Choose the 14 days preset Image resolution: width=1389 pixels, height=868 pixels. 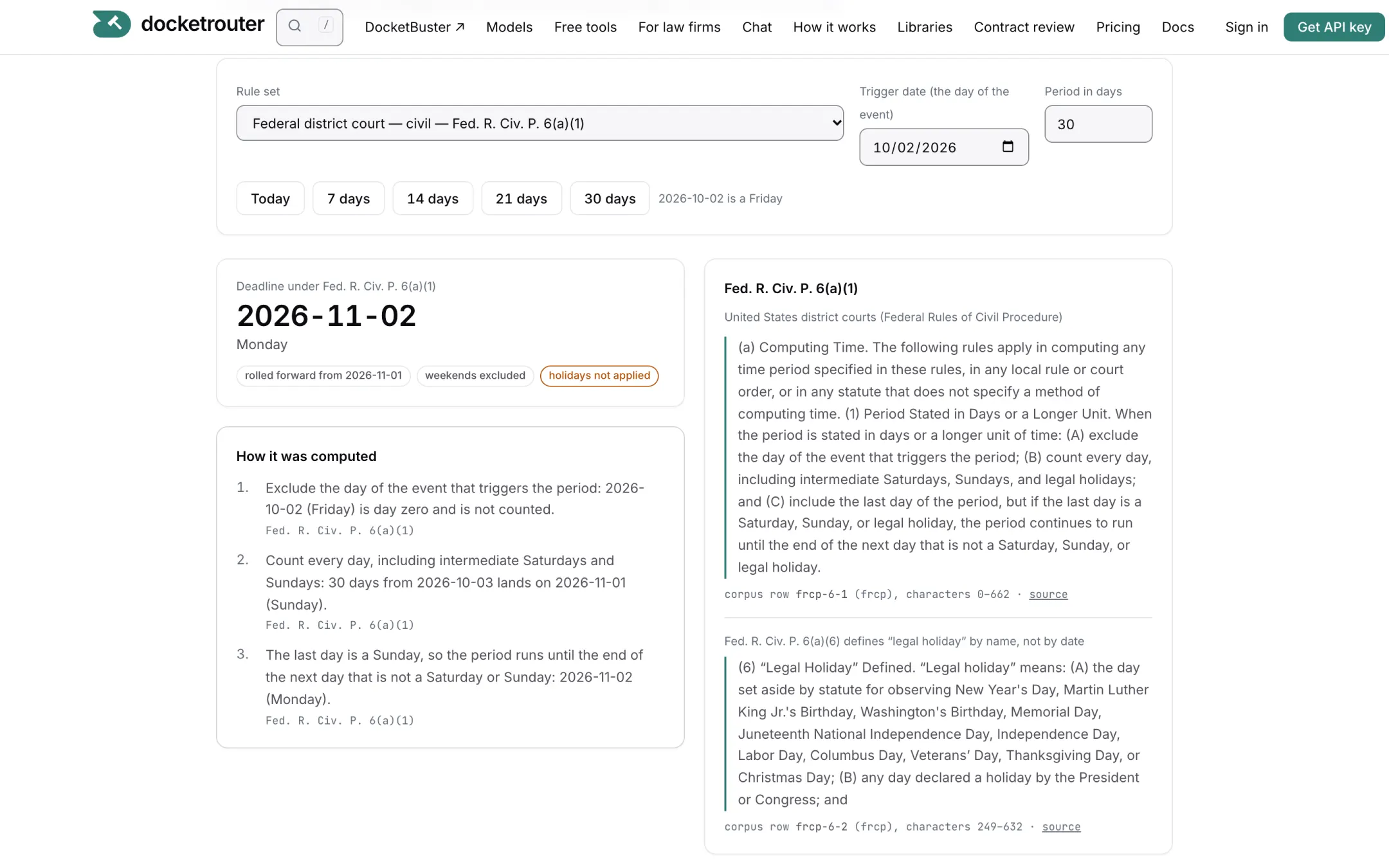tap(433, 198)
